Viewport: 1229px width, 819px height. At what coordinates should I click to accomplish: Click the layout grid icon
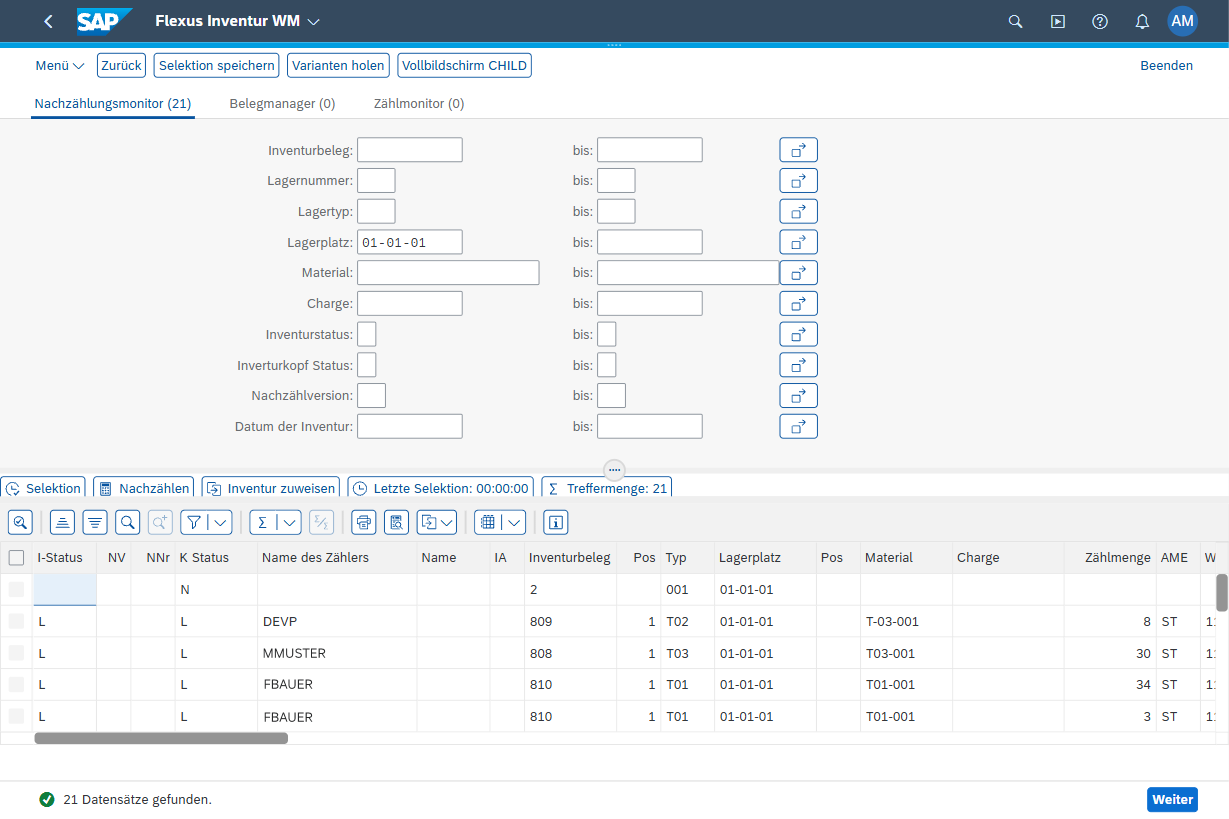pos(487,522)
